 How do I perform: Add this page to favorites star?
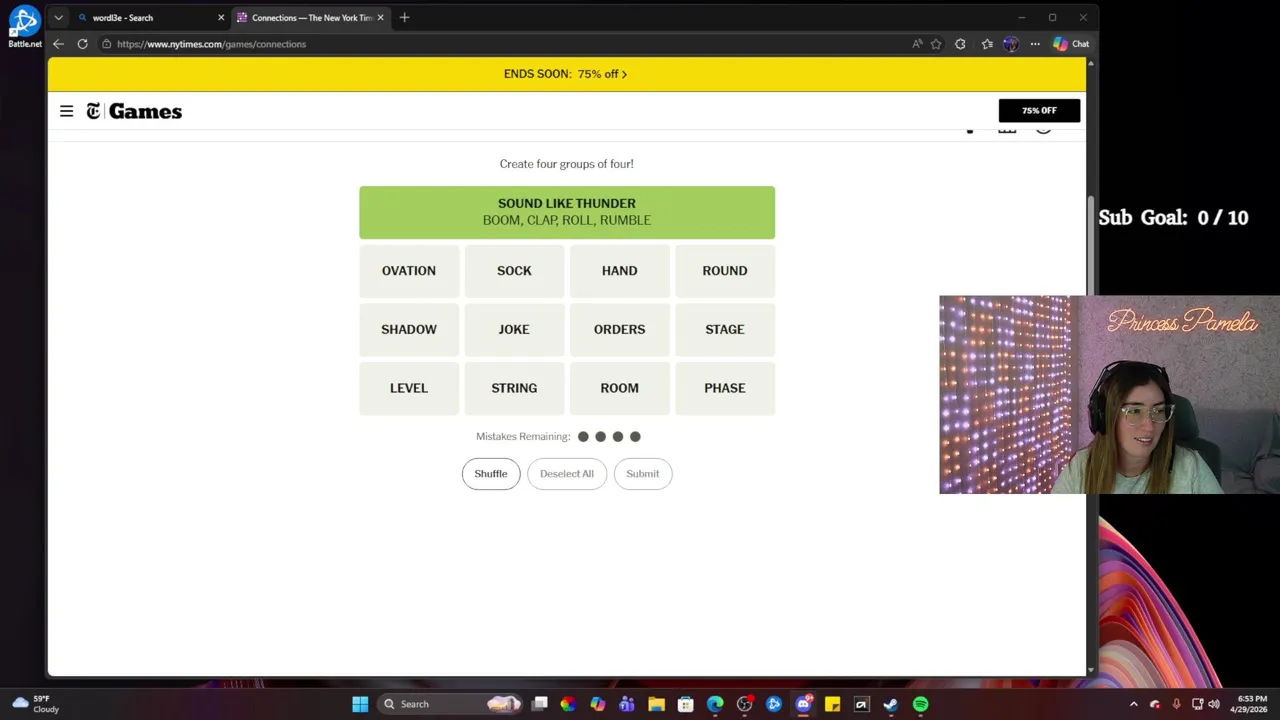point(936,44)
